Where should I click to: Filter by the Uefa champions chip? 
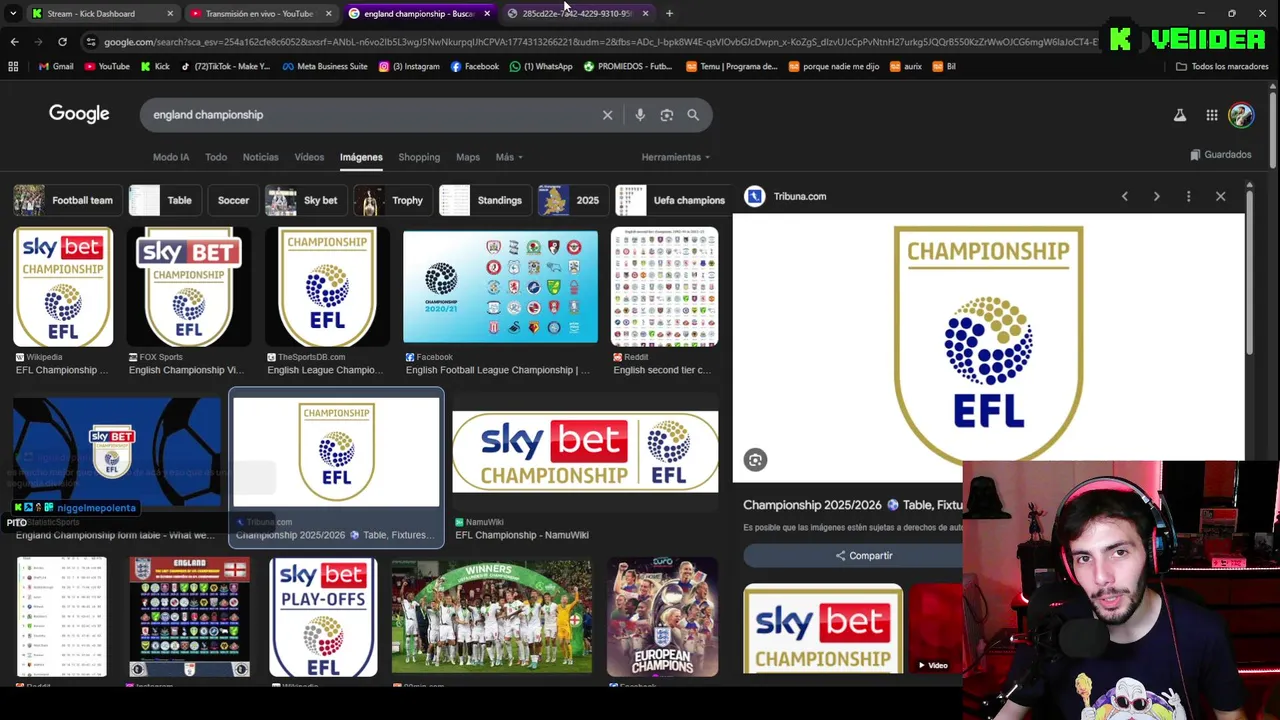[671, 200]
